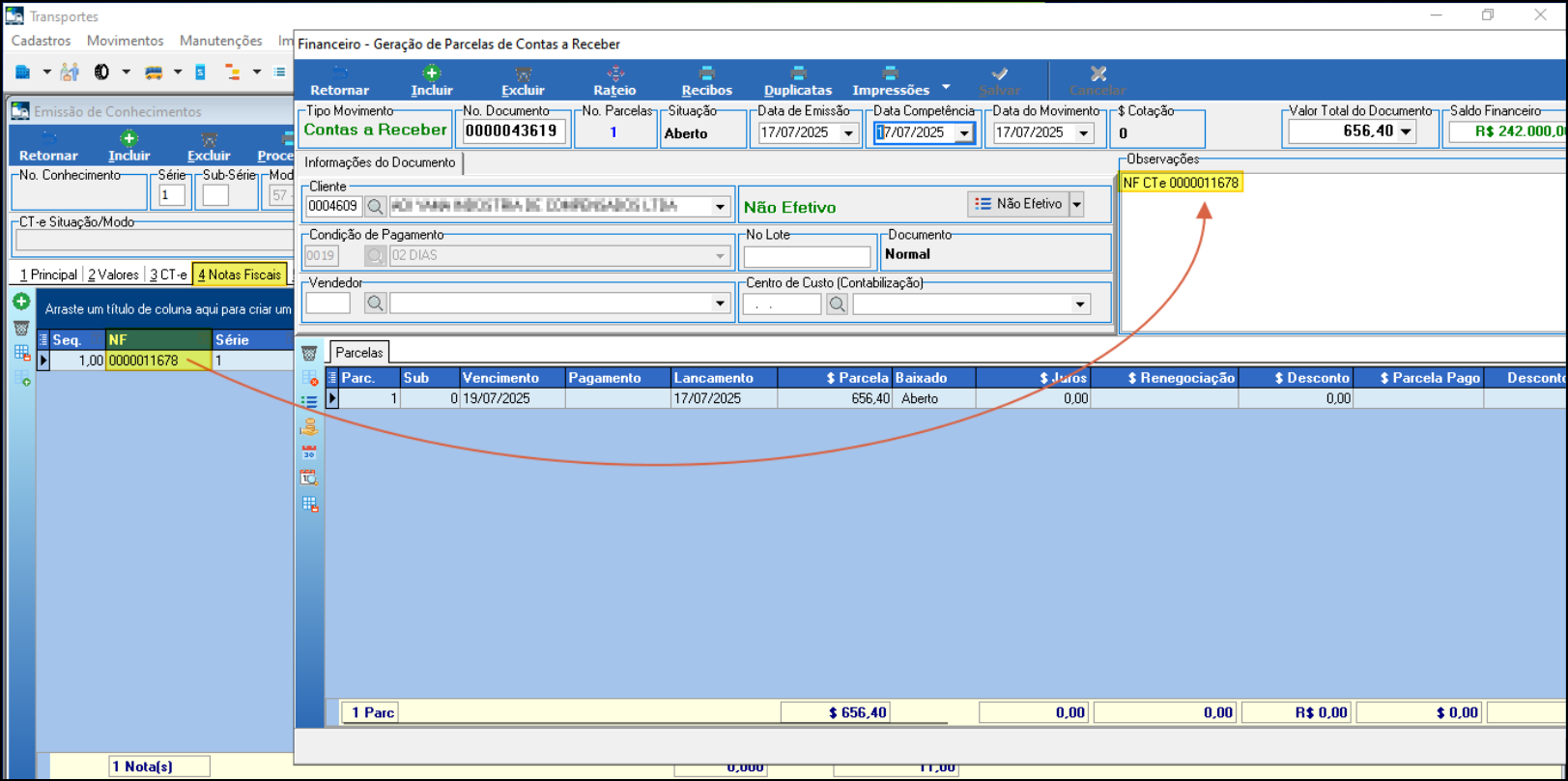Open Data Competência date picker
1568x781 pixels.
point(964,133)
